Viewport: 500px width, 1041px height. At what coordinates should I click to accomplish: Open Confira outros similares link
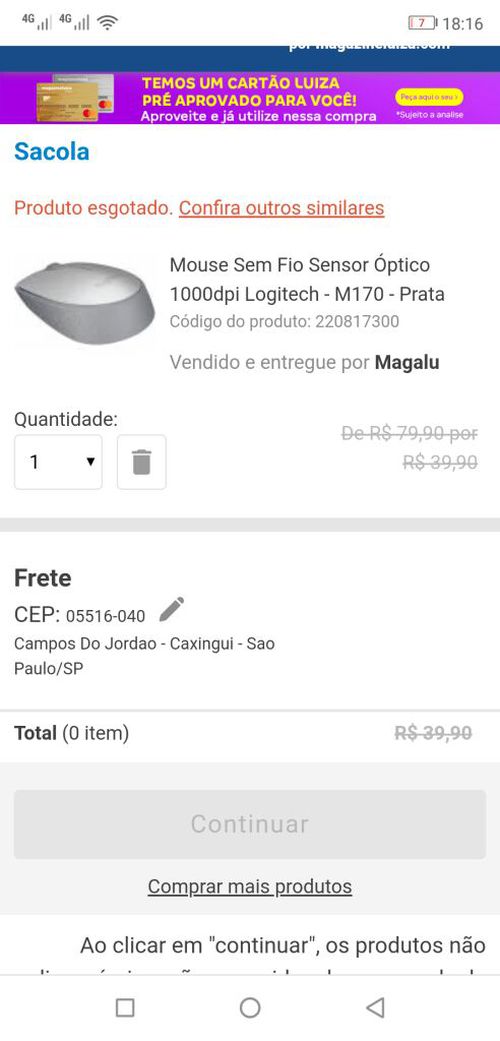click(x=282, y=208)
